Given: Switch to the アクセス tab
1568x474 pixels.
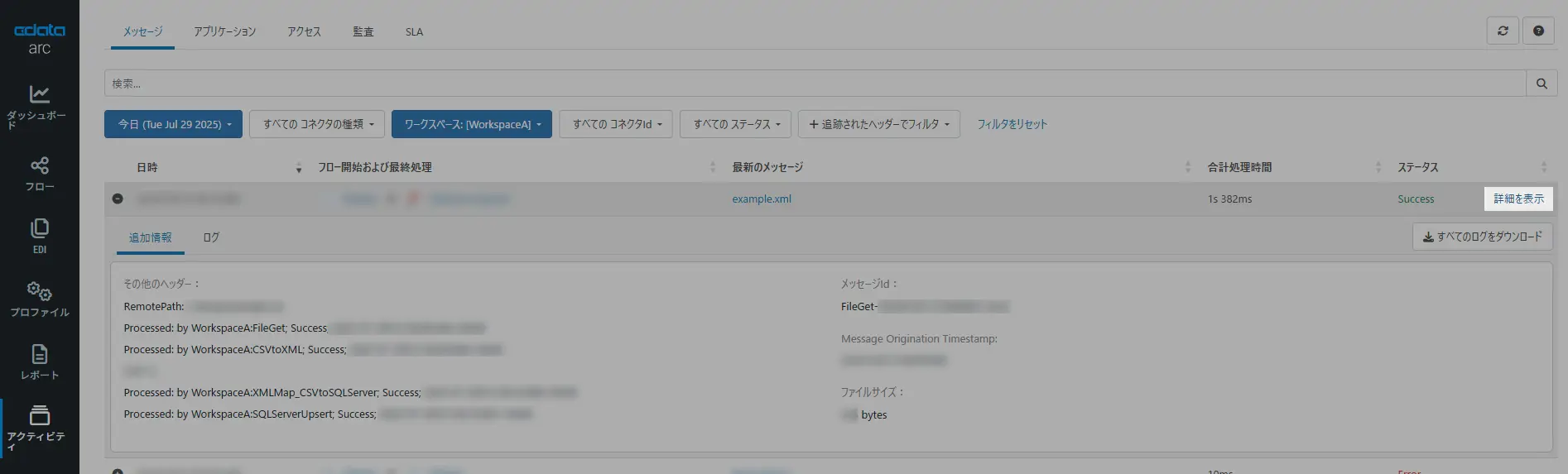Looking at the screenshot, I should tap(304, 31).
